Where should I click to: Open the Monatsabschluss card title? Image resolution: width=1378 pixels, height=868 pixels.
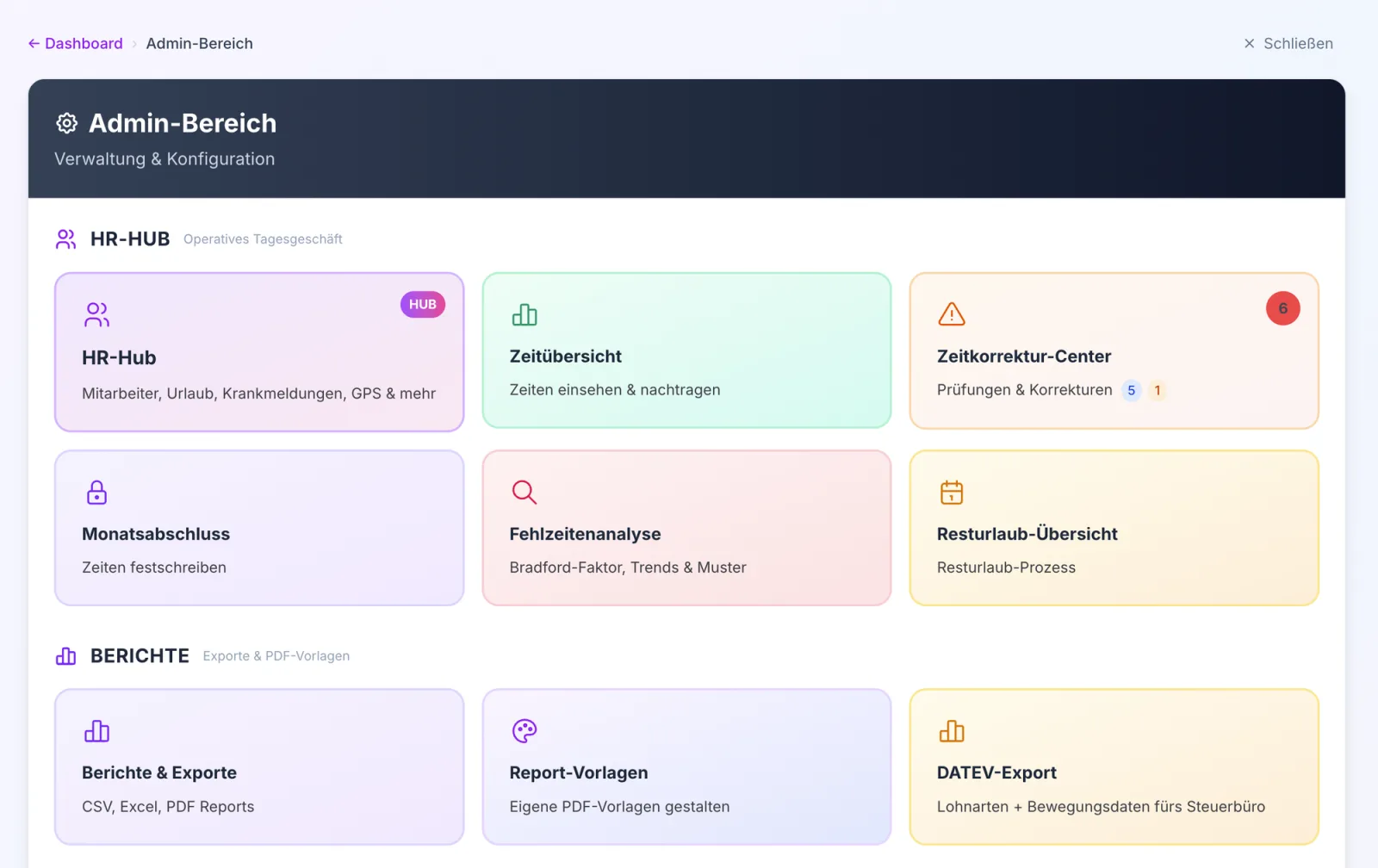coord(156,534)
